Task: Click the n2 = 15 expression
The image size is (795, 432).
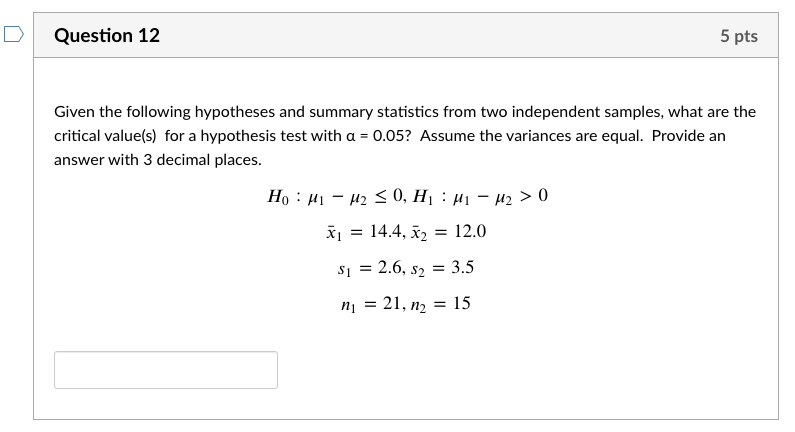Action: (441, 304)
